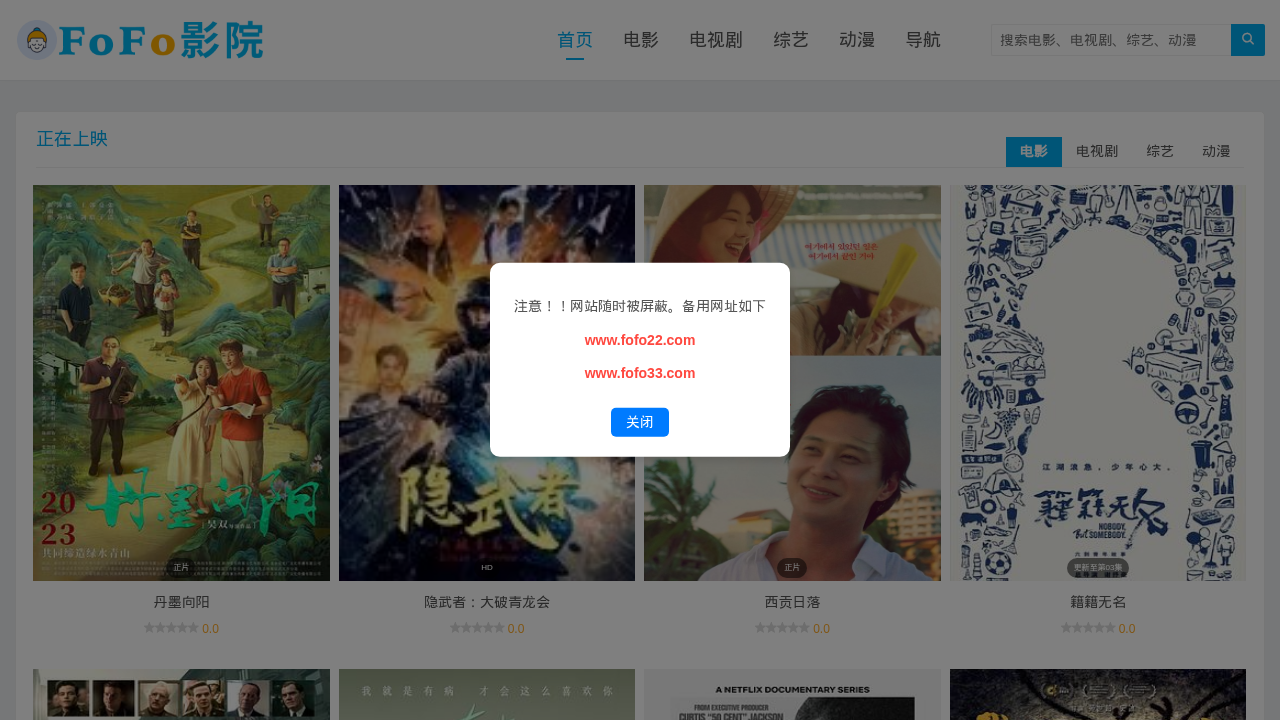Open 动漫 in the top navigation
1280x720 pixels.
pyautogui.click(x=857, y=40)
